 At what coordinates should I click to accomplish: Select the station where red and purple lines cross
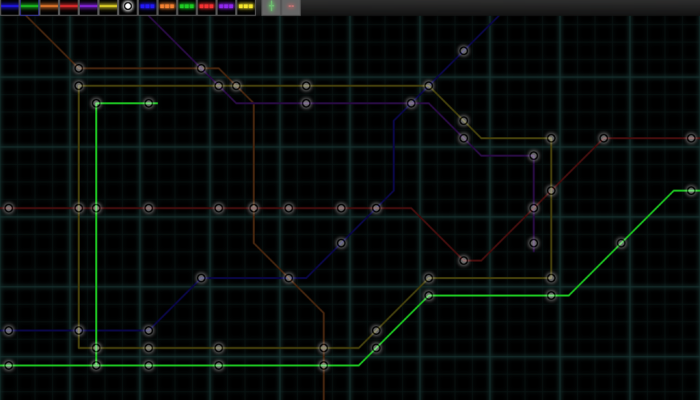533,208
